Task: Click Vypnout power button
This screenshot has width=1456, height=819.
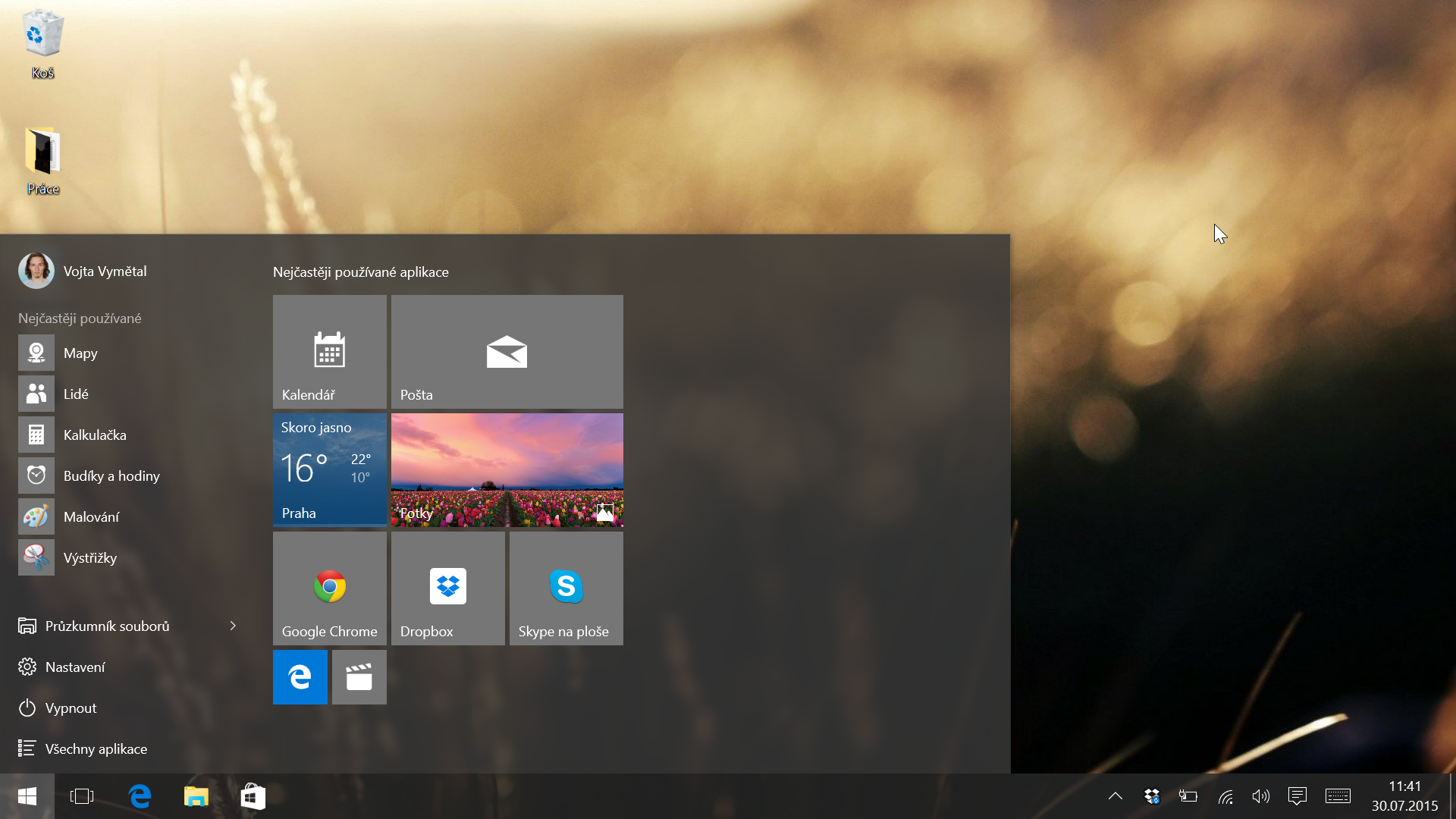Action: click(x=70, y=708)
